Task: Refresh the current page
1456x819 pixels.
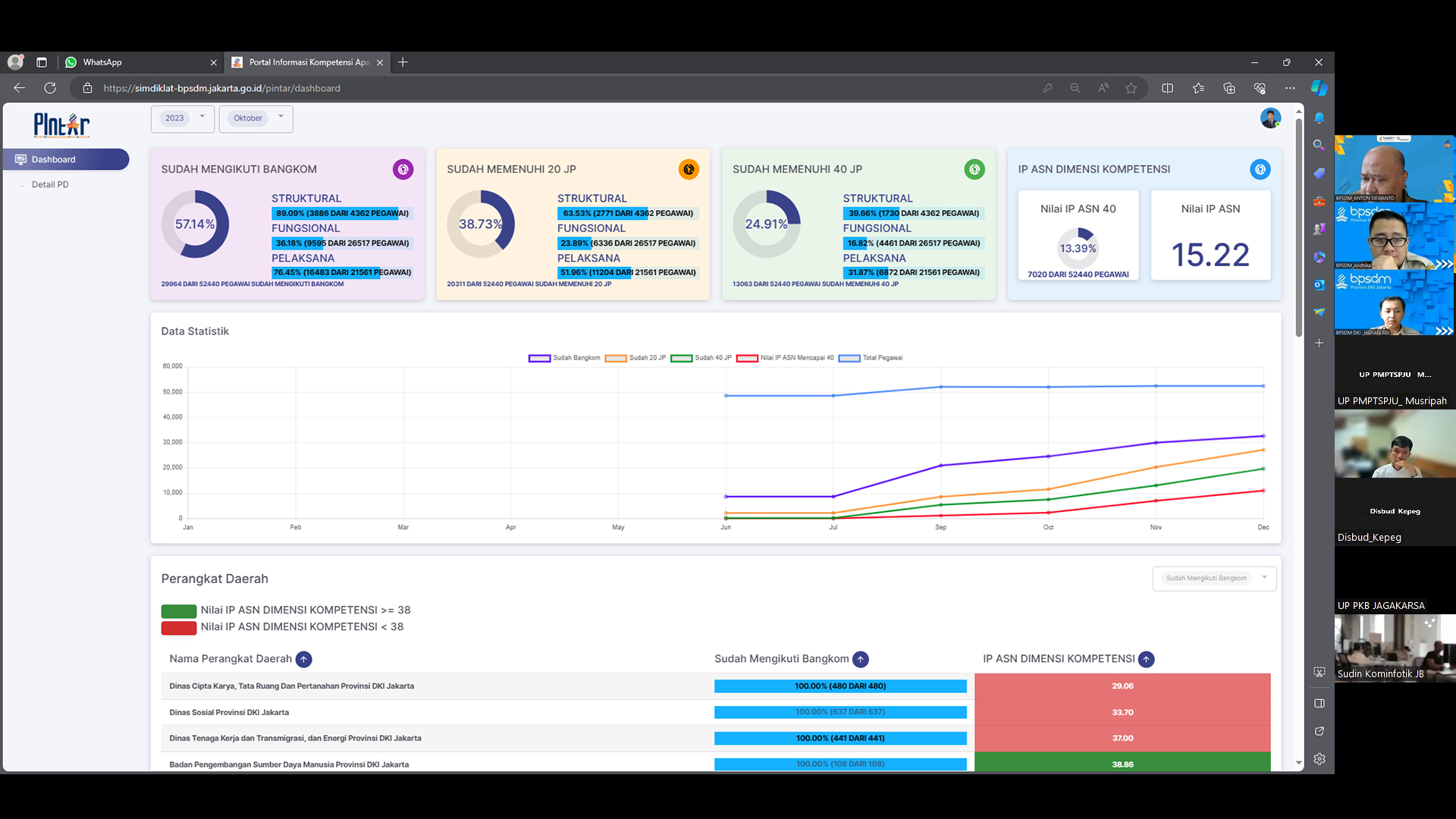Action: 50,88
